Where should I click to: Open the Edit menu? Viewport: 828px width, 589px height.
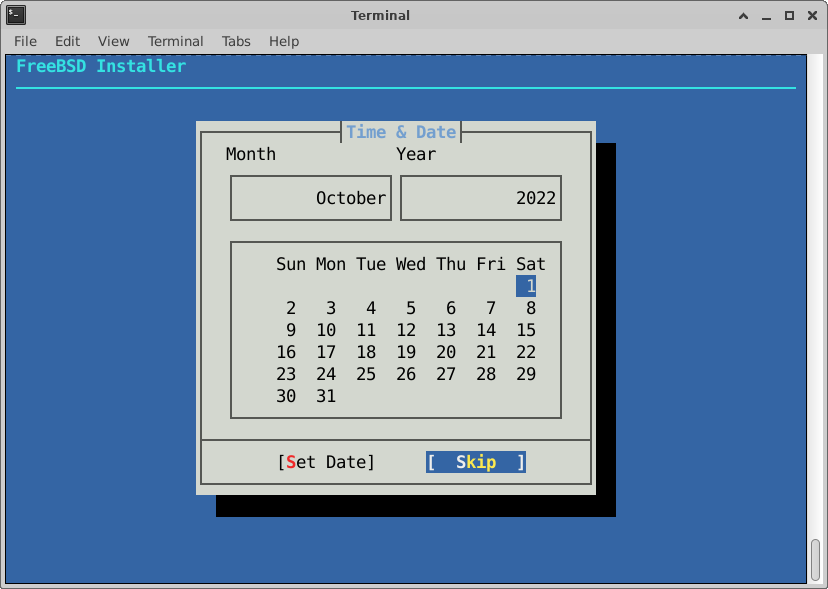coord(67,41)
